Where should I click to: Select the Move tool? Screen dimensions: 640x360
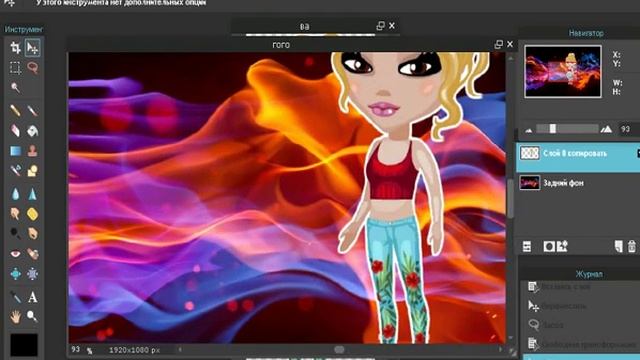tap(32, 48)
